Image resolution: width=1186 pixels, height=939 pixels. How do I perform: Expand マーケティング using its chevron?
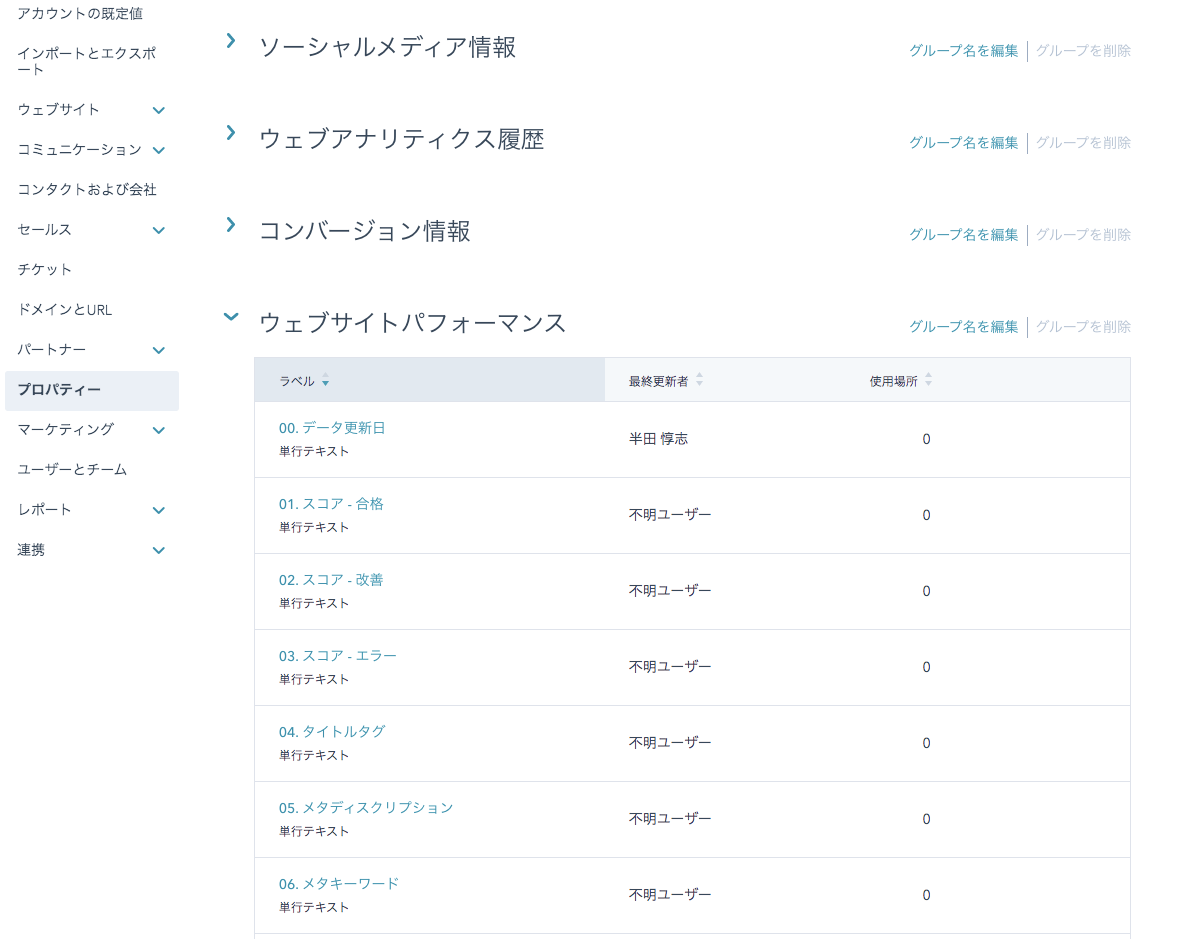click(x=158, y=430)
